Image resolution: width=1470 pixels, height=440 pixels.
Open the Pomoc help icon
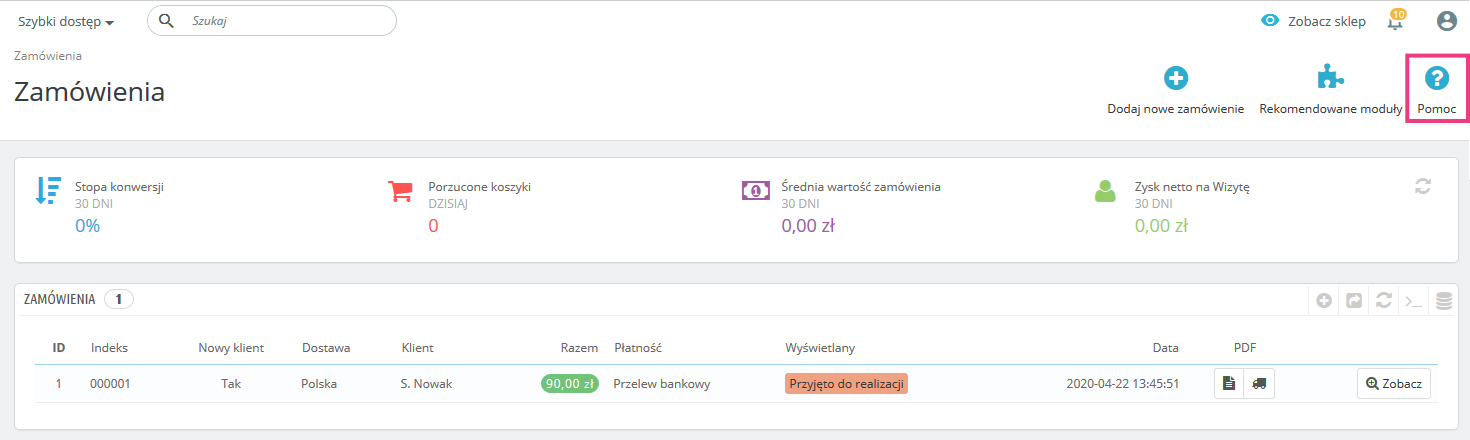1436,79
